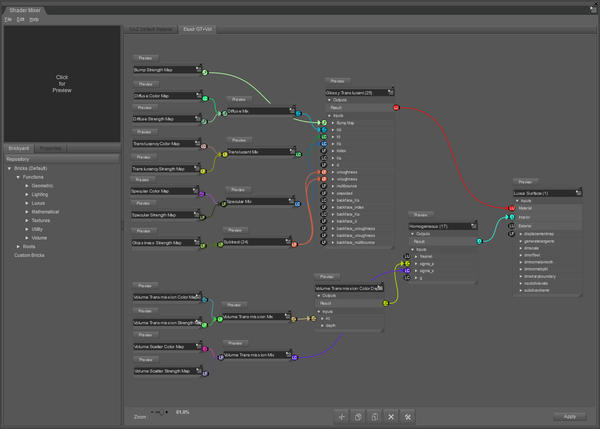Expand the Geometric category
Screen dimensions: 600x429
click(x=27, y=186)
